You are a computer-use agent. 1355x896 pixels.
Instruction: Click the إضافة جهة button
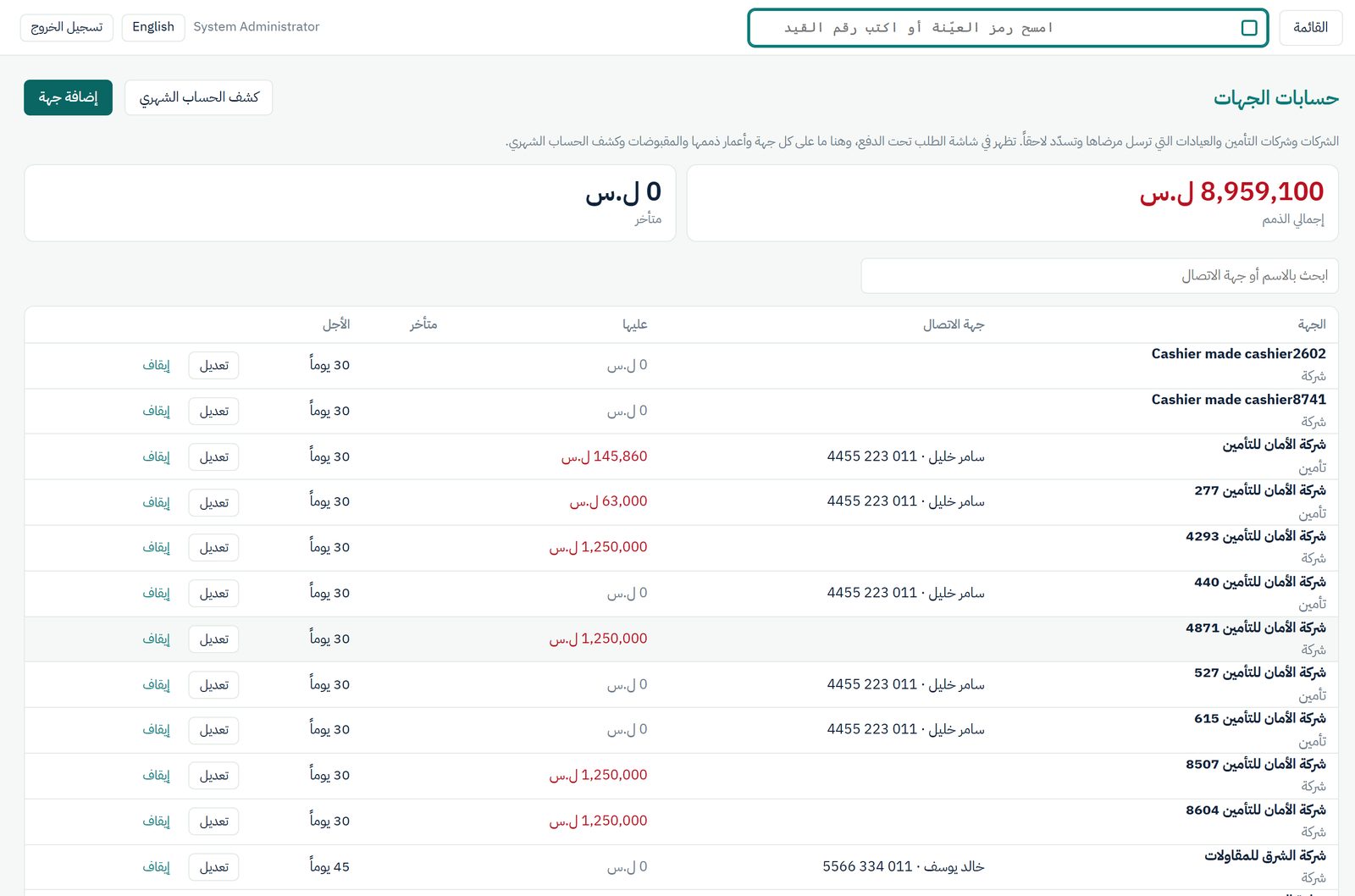(x=68, y=97)
